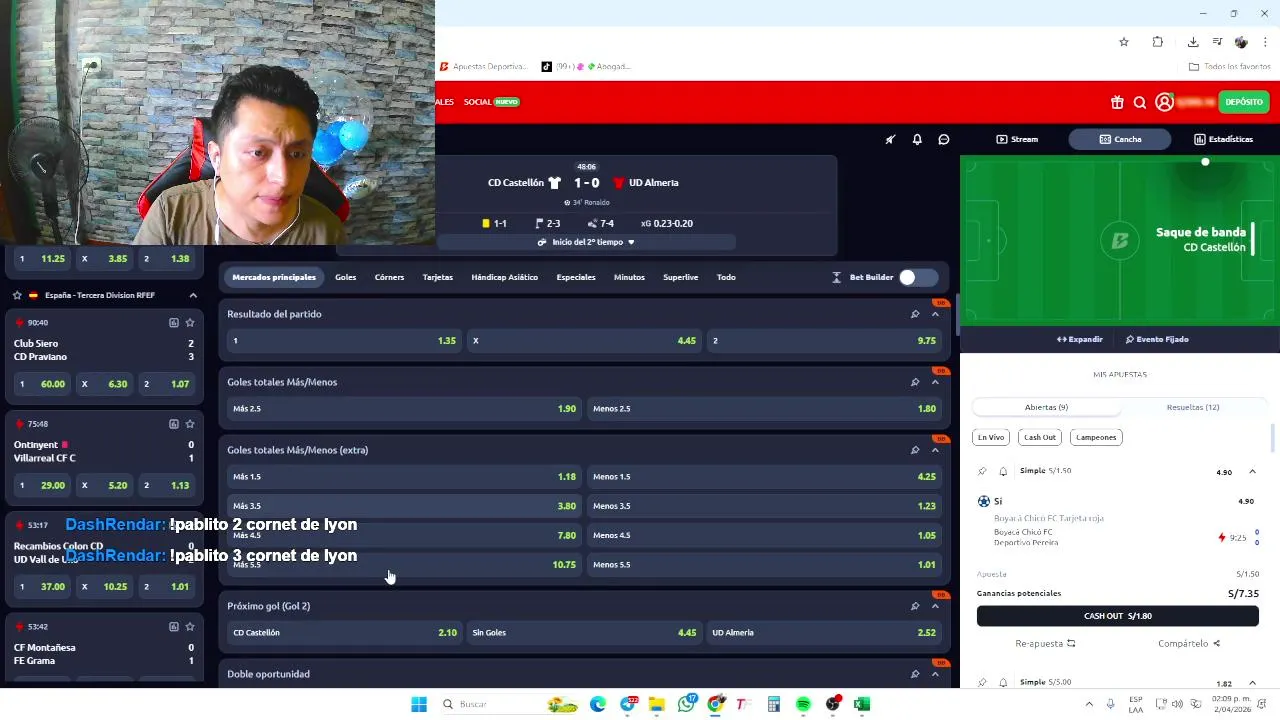Click the pin icon above the scoreboard
The height and width of the screenshot is (720, 1280).
pyautogui.click(x=890, y=139)
